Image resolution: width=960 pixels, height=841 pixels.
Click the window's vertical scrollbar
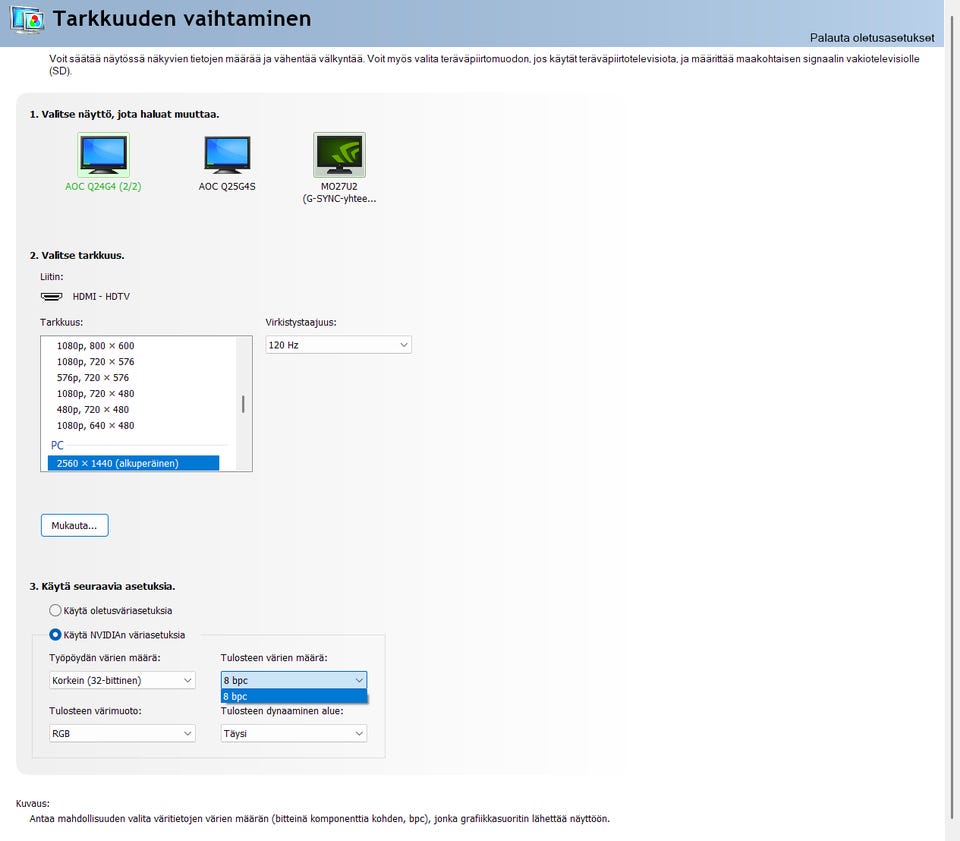point(951,416)
